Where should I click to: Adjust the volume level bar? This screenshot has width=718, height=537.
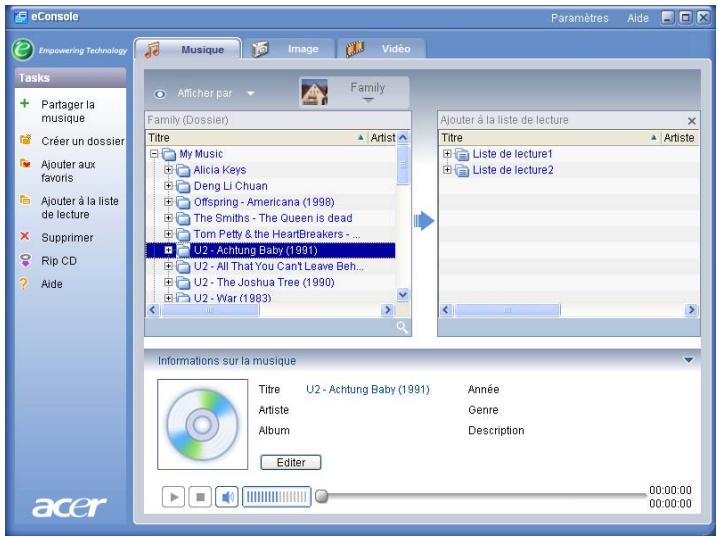point(276,497)
